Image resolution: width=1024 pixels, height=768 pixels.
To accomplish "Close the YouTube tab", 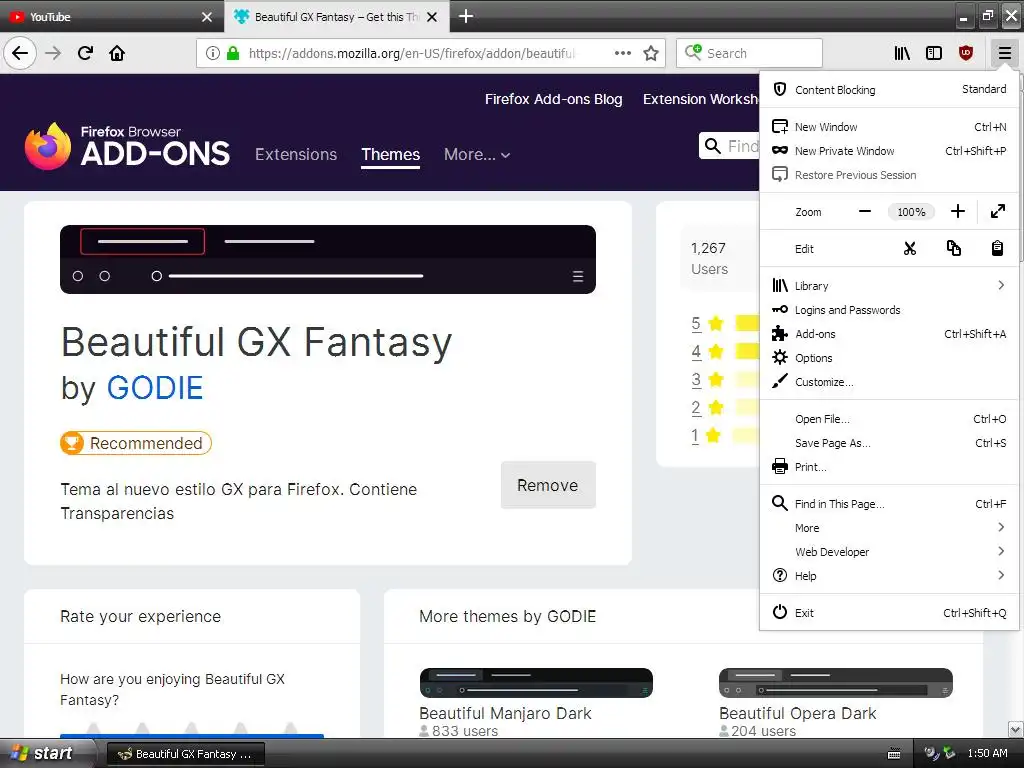I will point(207,17).
